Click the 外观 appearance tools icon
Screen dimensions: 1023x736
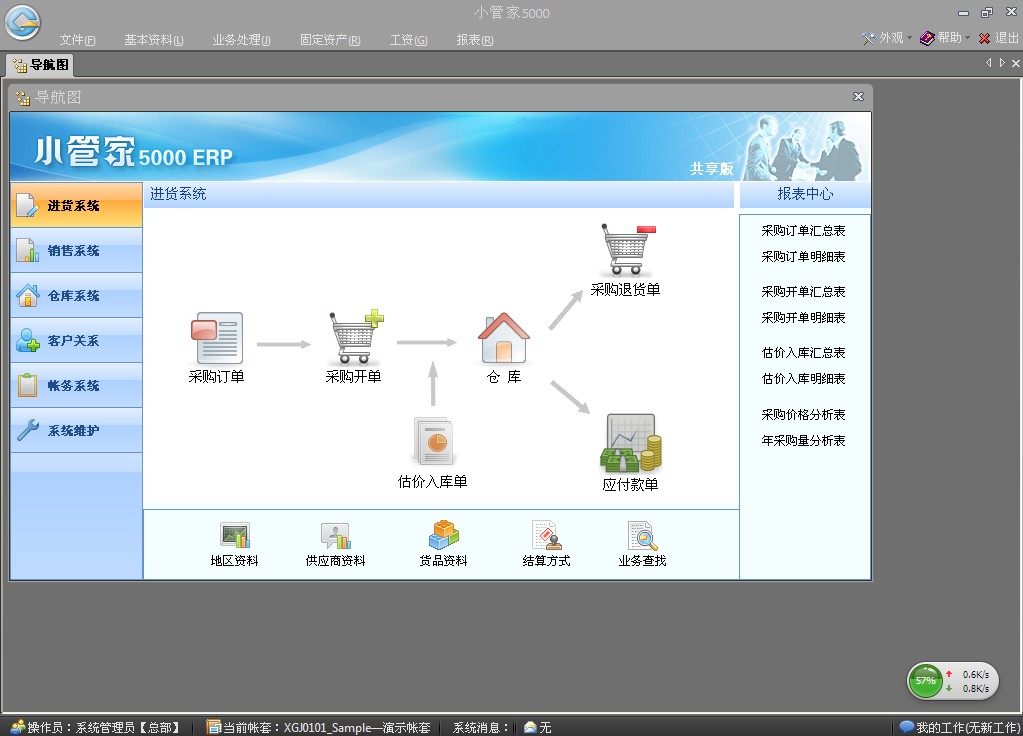(x=868, y=38)
